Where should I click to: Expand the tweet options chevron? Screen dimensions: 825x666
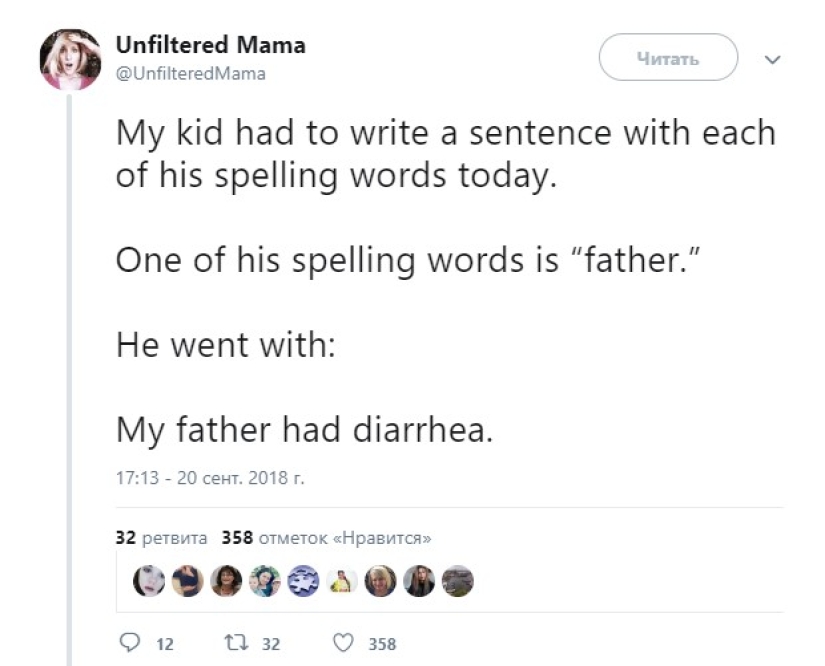(x=771, y=59)
